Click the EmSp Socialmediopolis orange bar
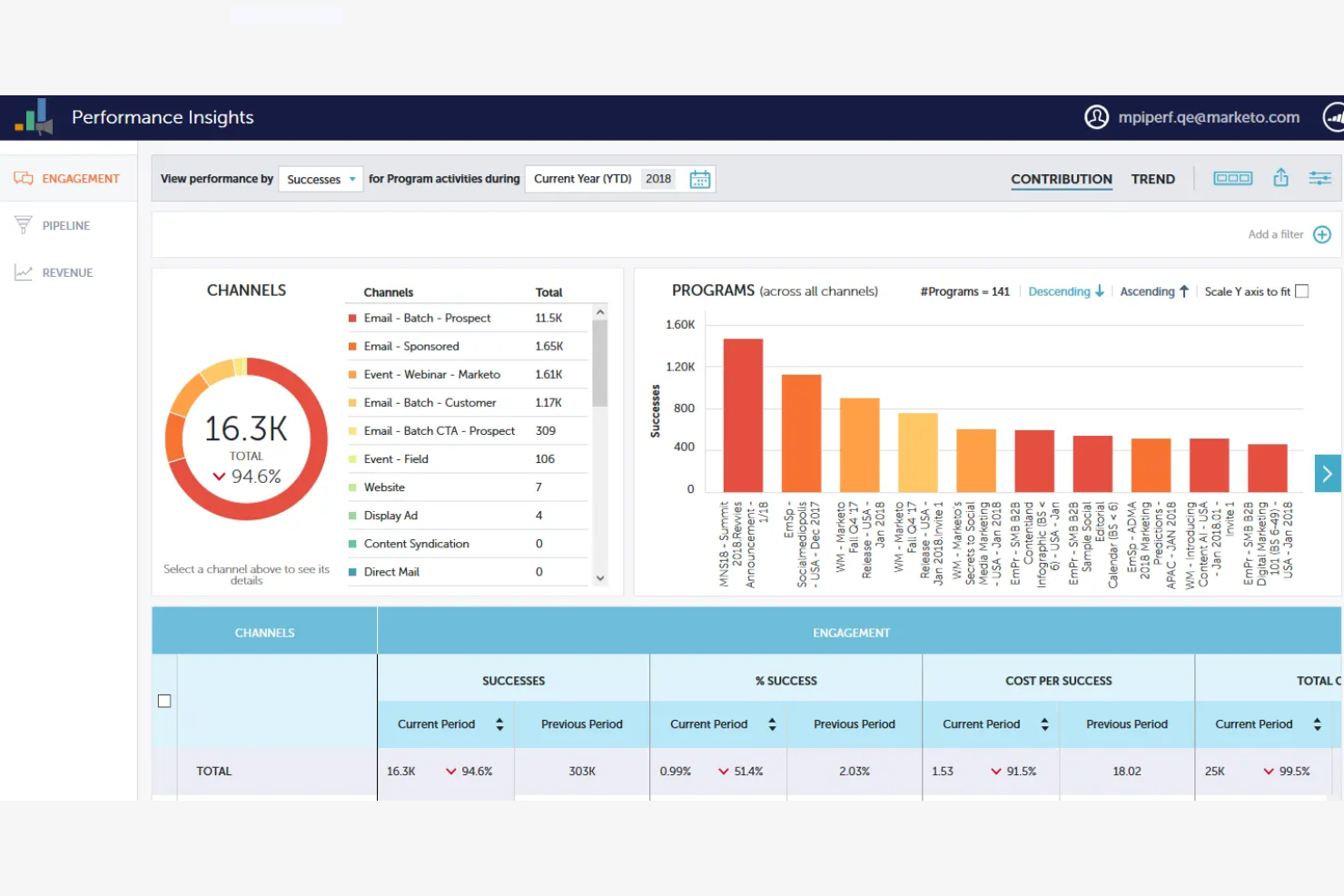This screenshot has width=1344, height=896. point(801,433)
